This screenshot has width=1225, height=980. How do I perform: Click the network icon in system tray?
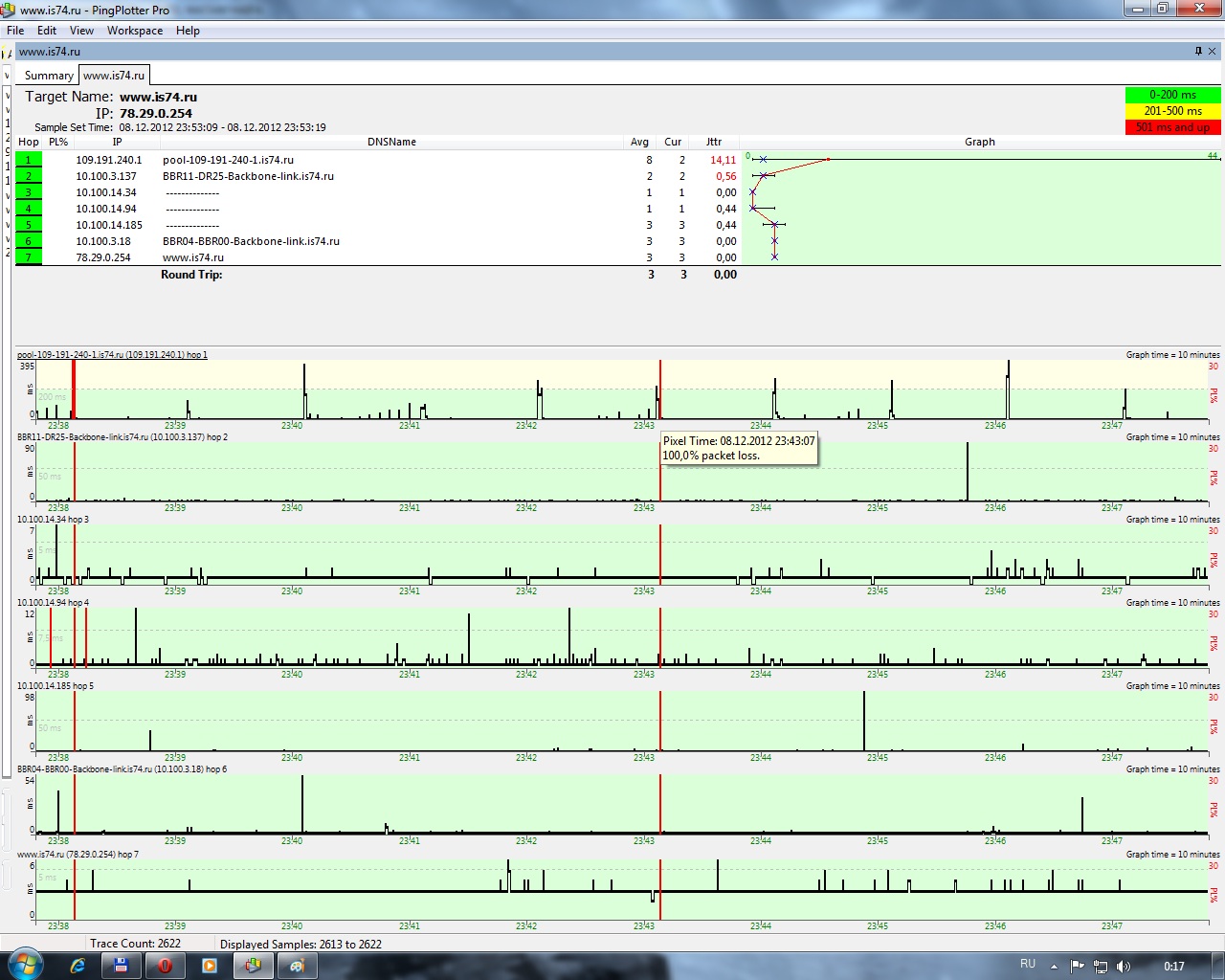[1101, 966]
